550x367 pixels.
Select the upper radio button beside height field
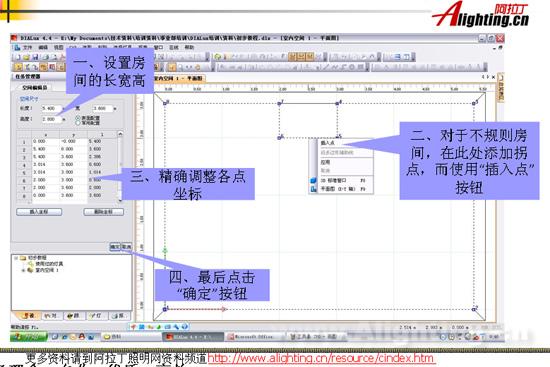click(x=78, y=118)
